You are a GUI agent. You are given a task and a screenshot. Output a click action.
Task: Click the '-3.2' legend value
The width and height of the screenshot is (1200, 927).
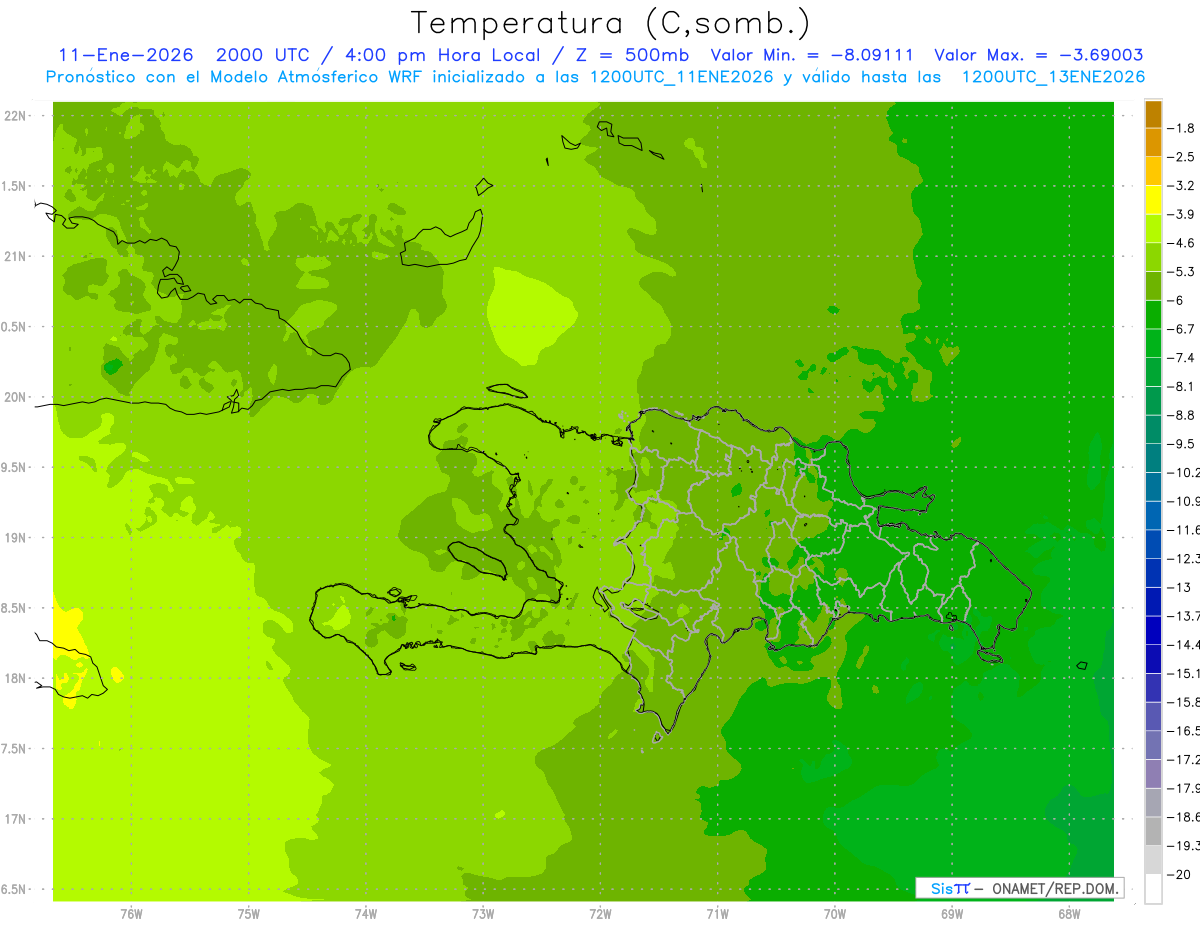click(1183, 186)
